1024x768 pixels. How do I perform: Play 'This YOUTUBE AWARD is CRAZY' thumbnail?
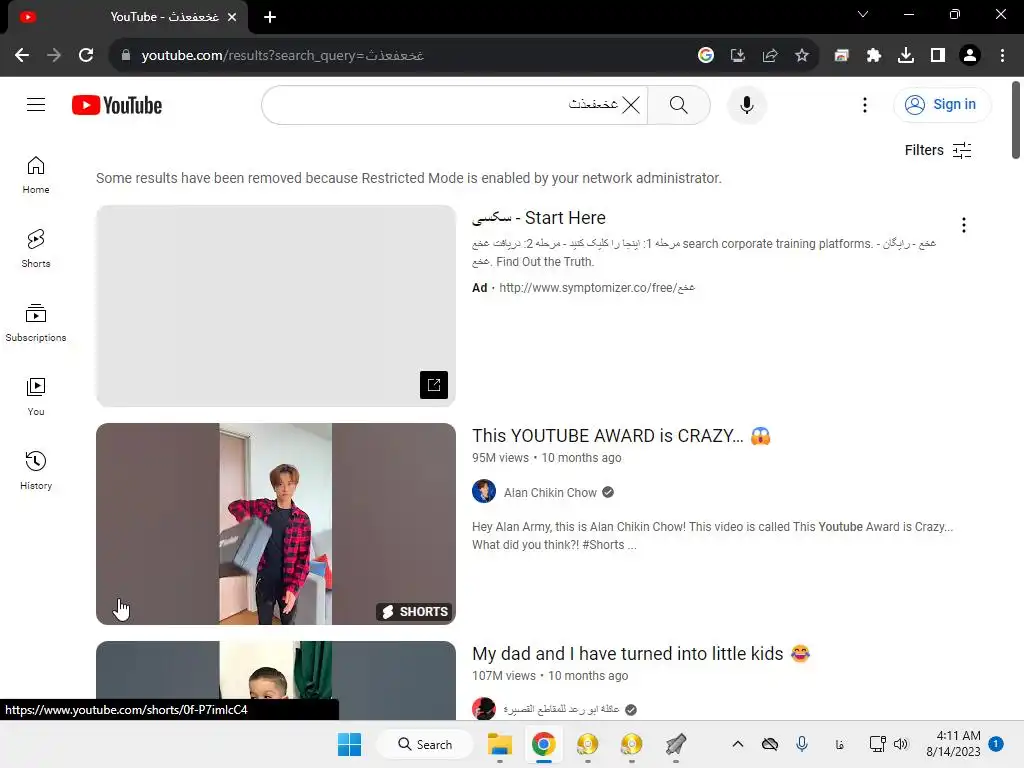tap(276, 524)
